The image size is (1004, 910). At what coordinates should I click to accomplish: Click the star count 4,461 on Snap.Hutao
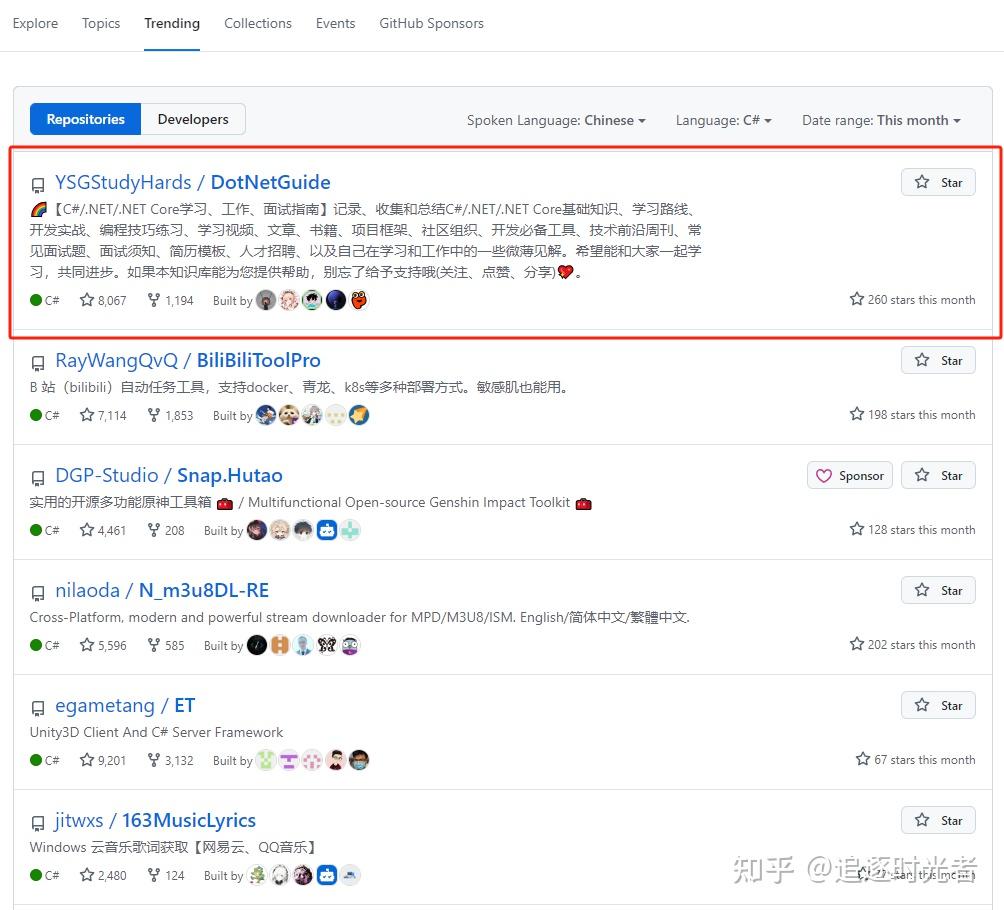110,530
